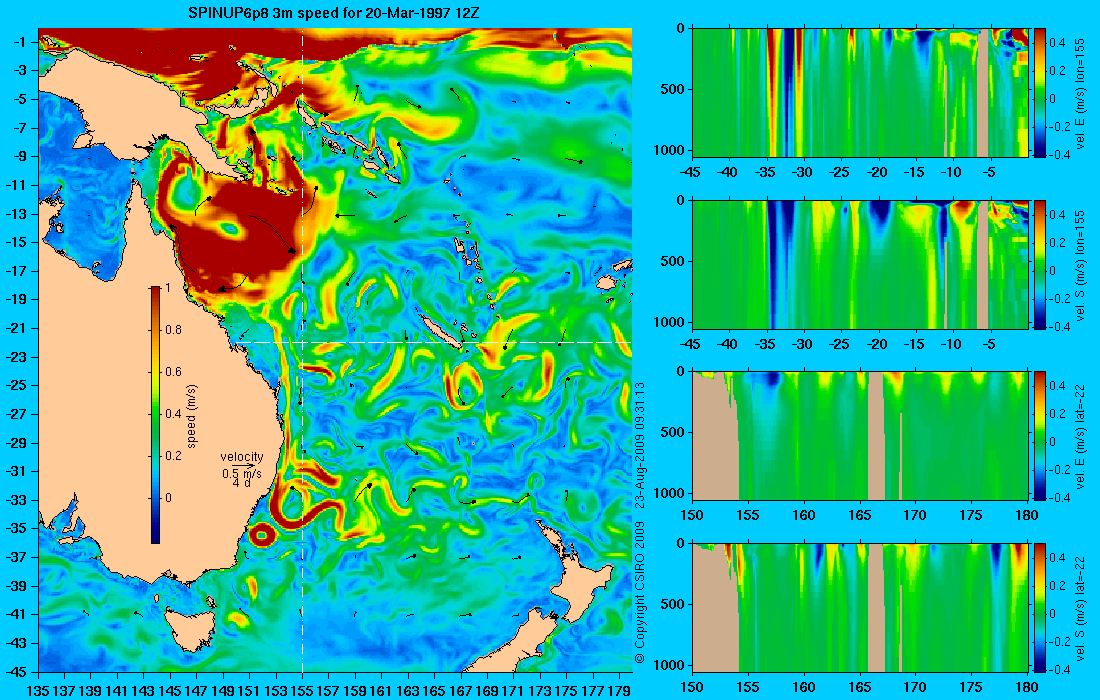Click the red ring-shaped eddy southeast of Australia
1100x700 pixels.
(262, 535)
